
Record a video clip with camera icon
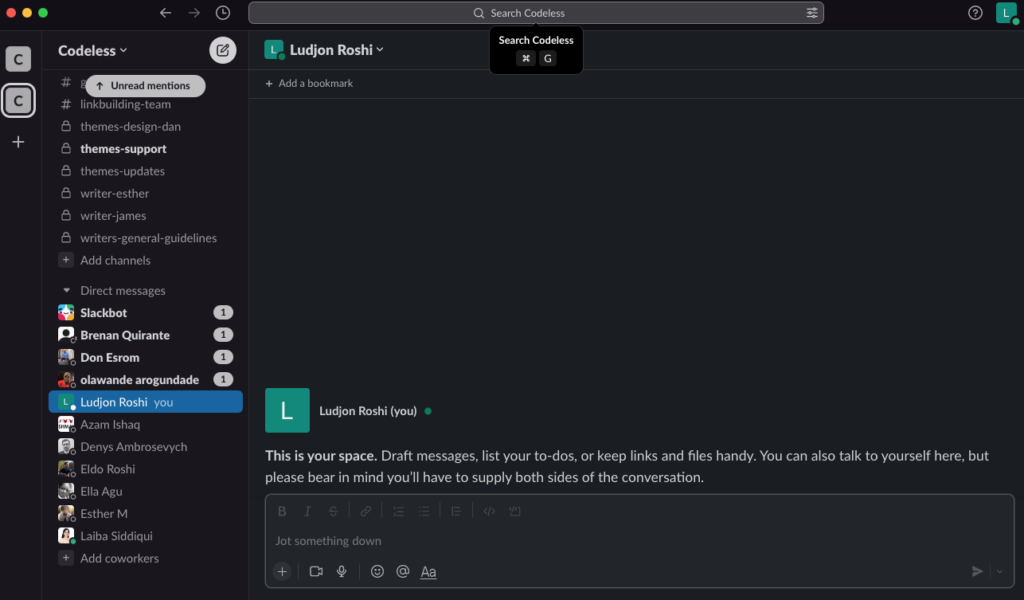316,572
